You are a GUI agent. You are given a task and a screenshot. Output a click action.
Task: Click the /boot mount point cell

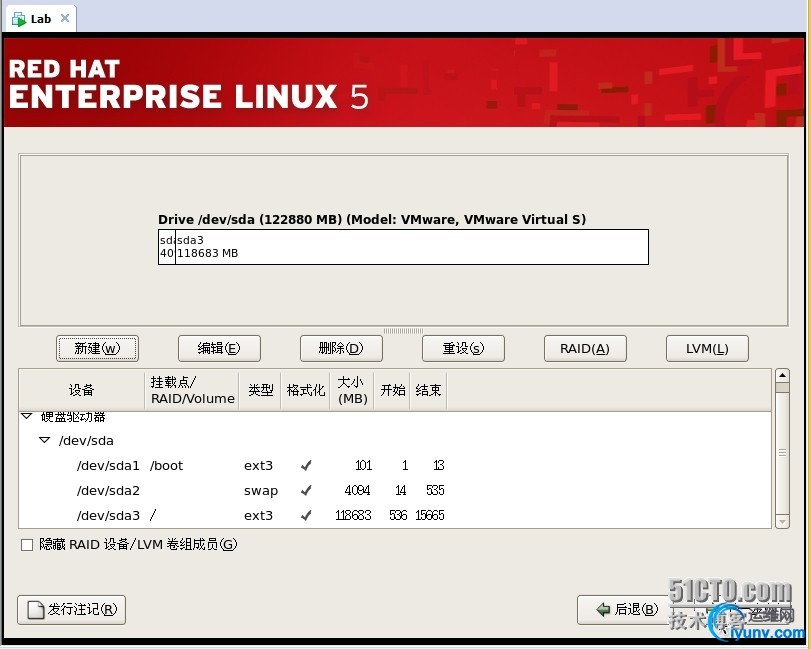coord(167,465)
